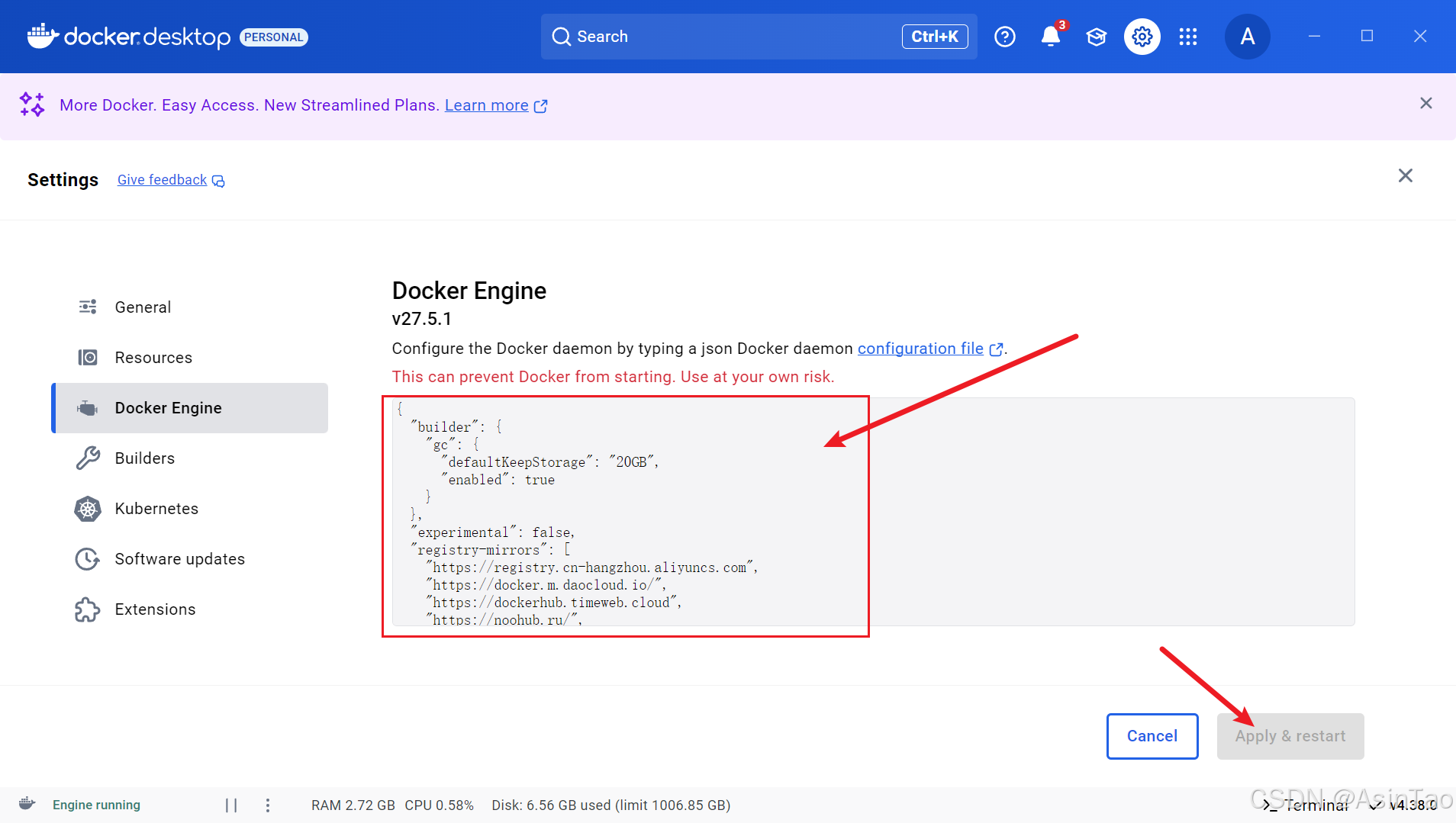Close the Settings page
This screenshot has width=1456, height=823.
[1405, 175]
